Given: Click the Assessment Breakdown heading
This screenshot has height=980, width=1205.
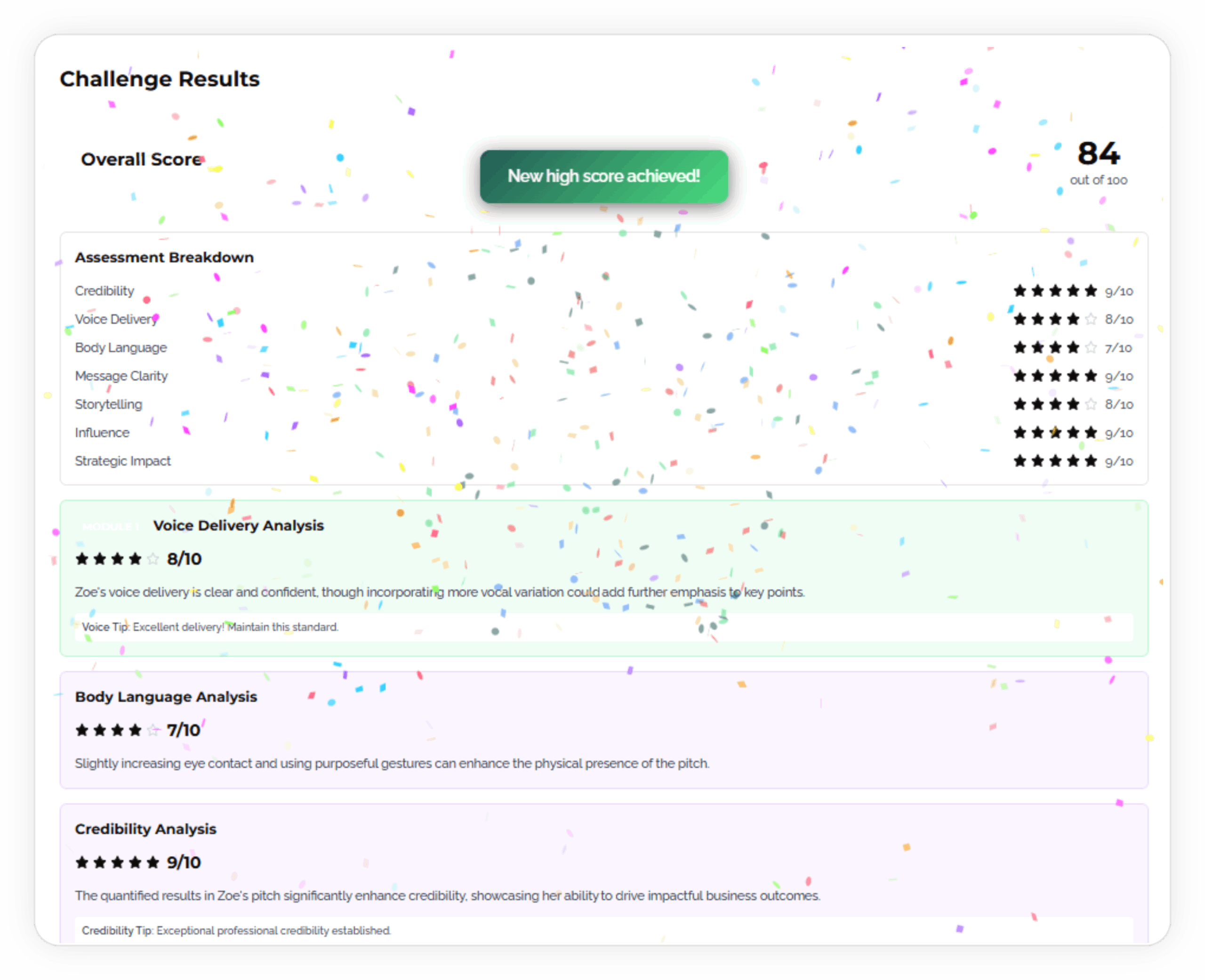Looking at the screenshot, I should pos(164,257).
